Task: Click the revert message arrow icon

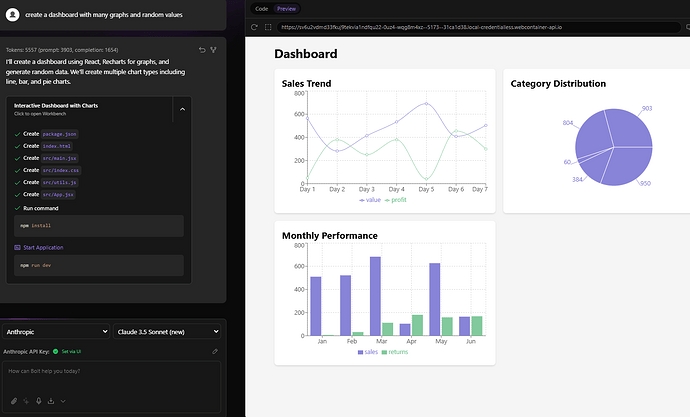Action: [x=202, y=49]
